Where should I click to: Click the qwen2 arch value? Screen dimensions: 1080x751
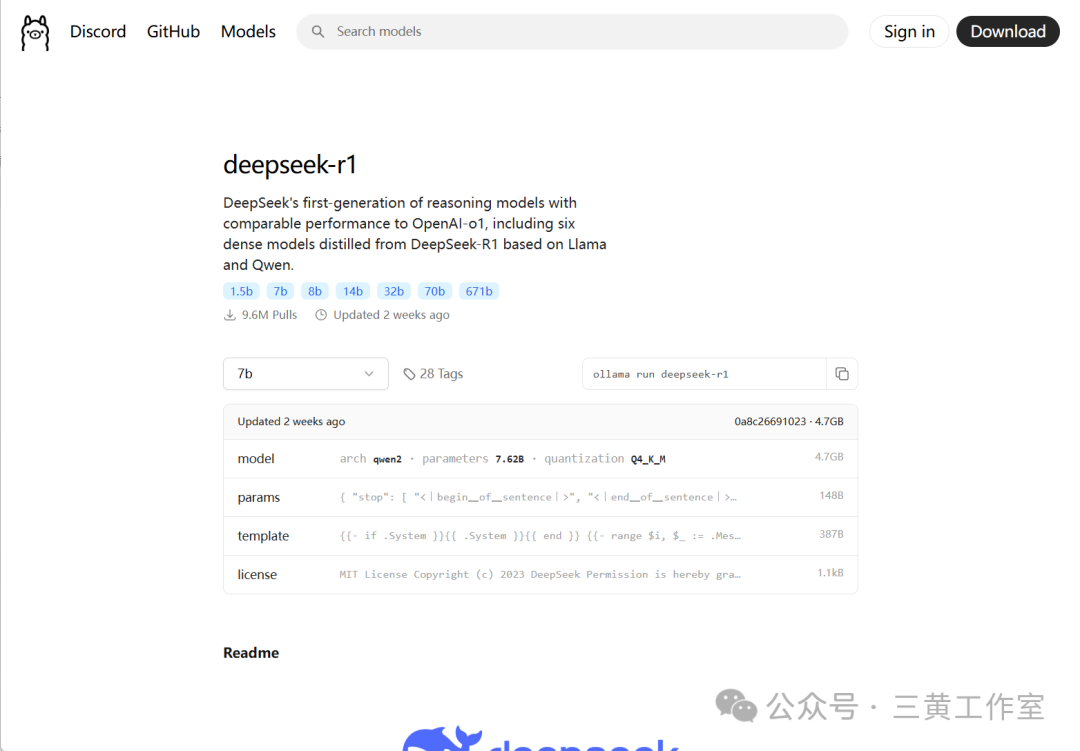coord(387,459)
